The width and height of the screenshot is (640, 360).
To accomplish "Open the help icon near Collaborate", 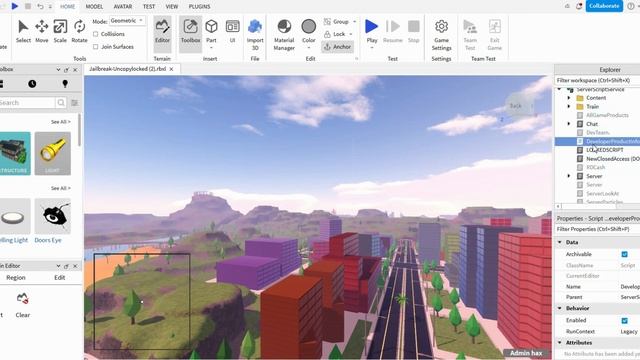I will (x=631, y=6).
